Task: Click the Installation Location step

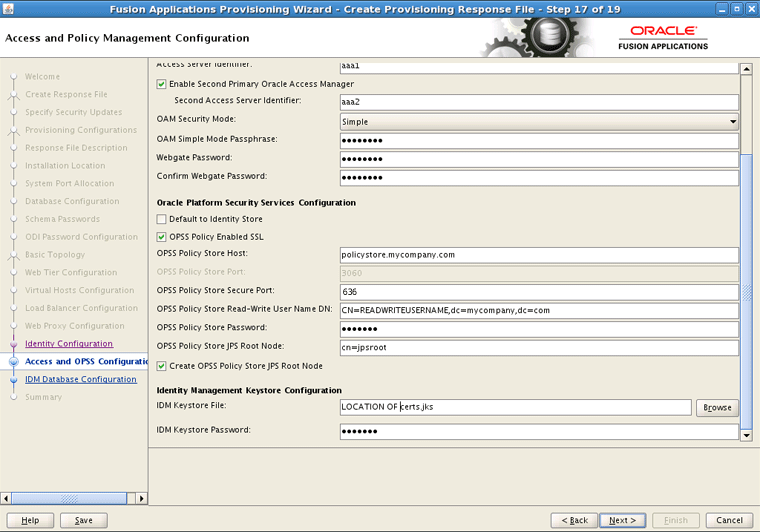Action: click(65, 166)
